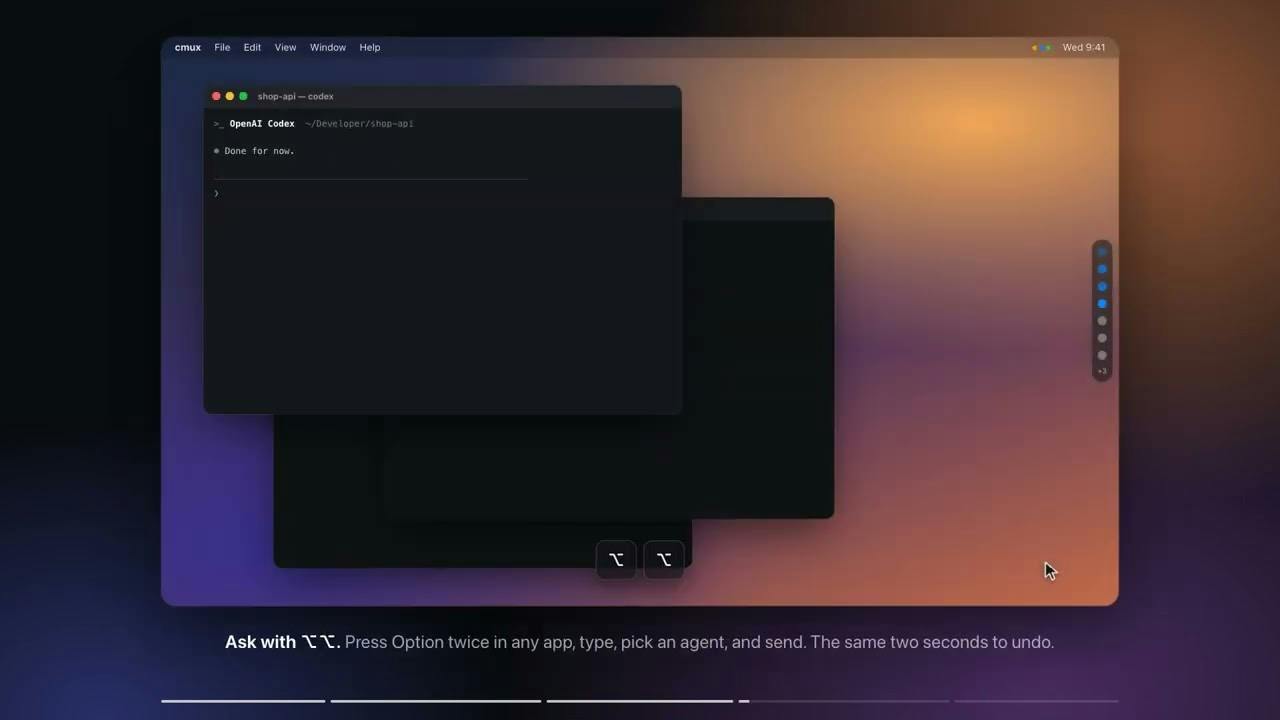Click the 'Done for now.' message
1280x720 pixels.
pos(259,151)
